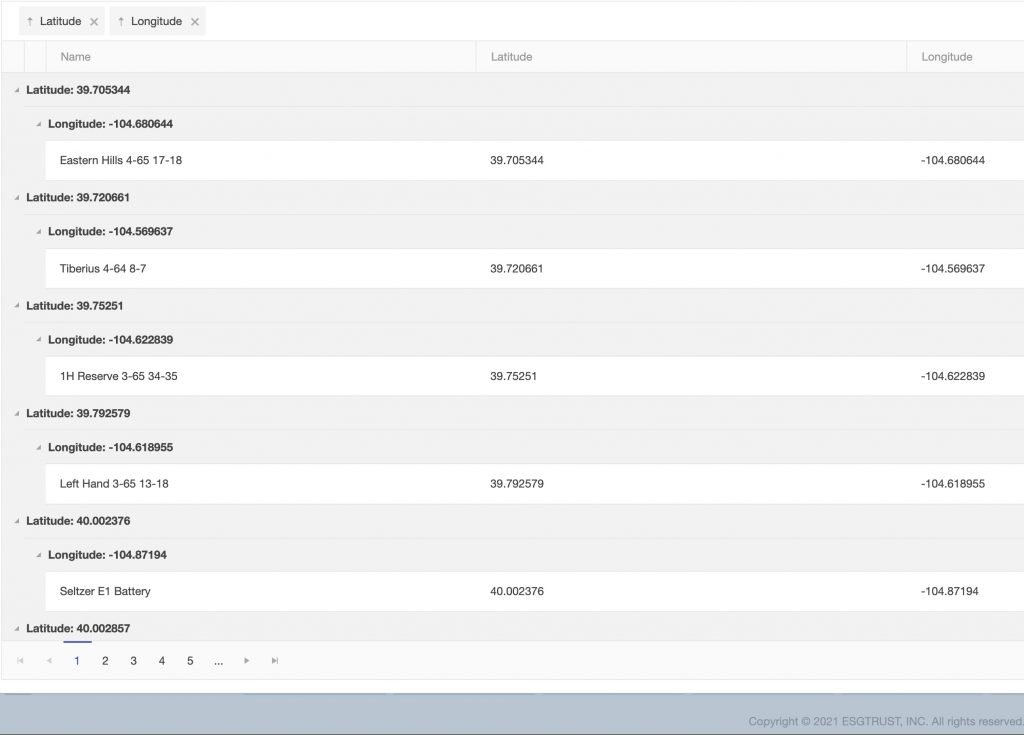1024x735 pixels.
Task: Go to next page in pager
Action: 247,661
